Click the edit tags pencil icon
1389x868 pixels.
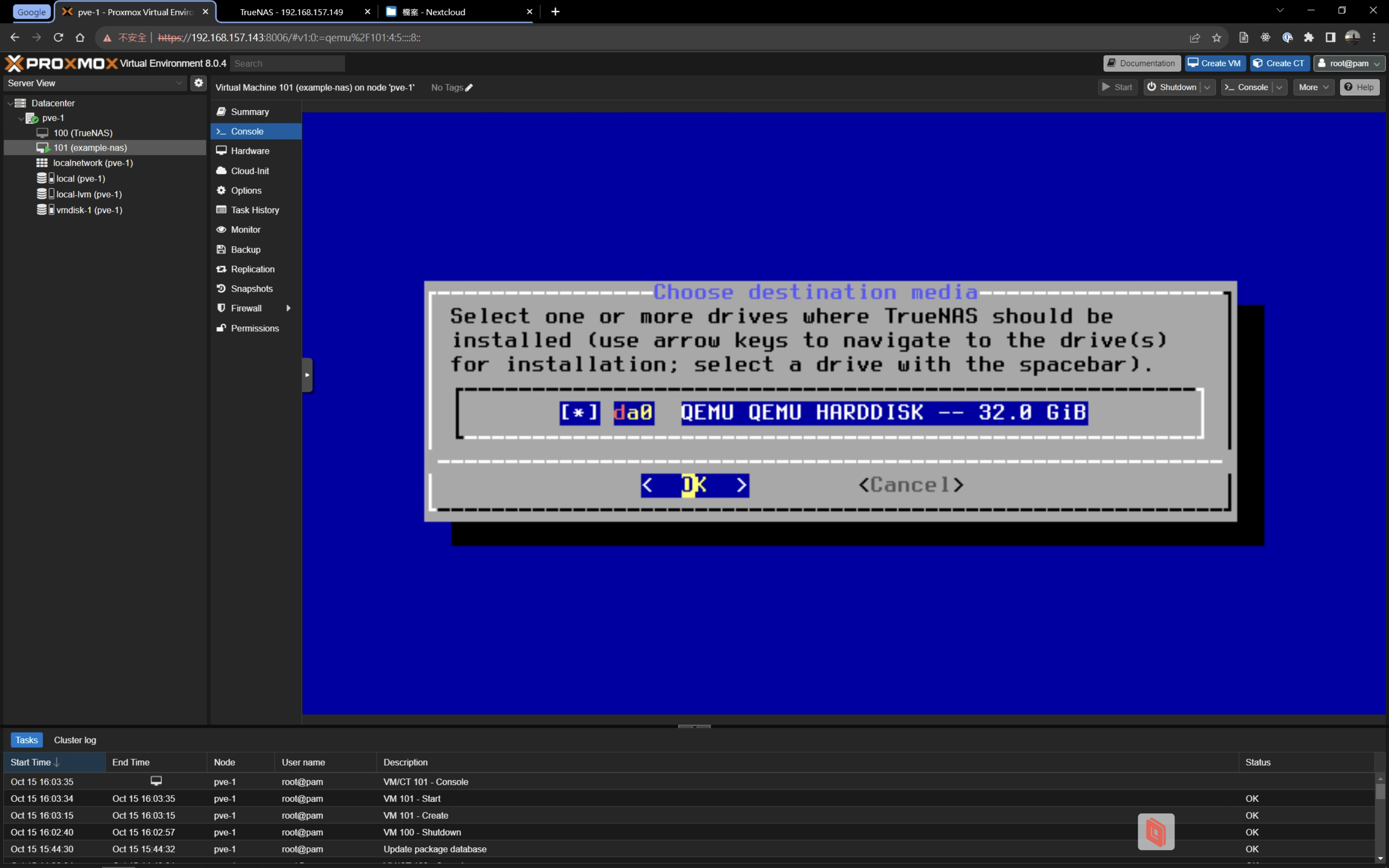pyautogui.click(x=469, y=88)
